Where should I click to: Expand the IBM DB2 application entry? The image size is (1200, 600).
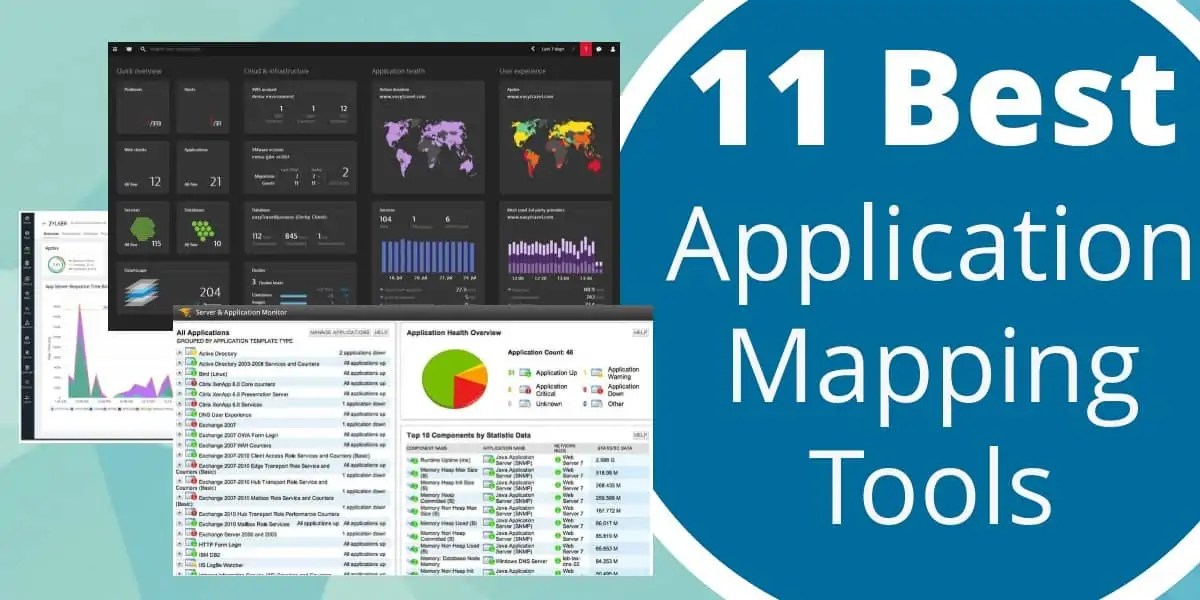pos(178,554)
